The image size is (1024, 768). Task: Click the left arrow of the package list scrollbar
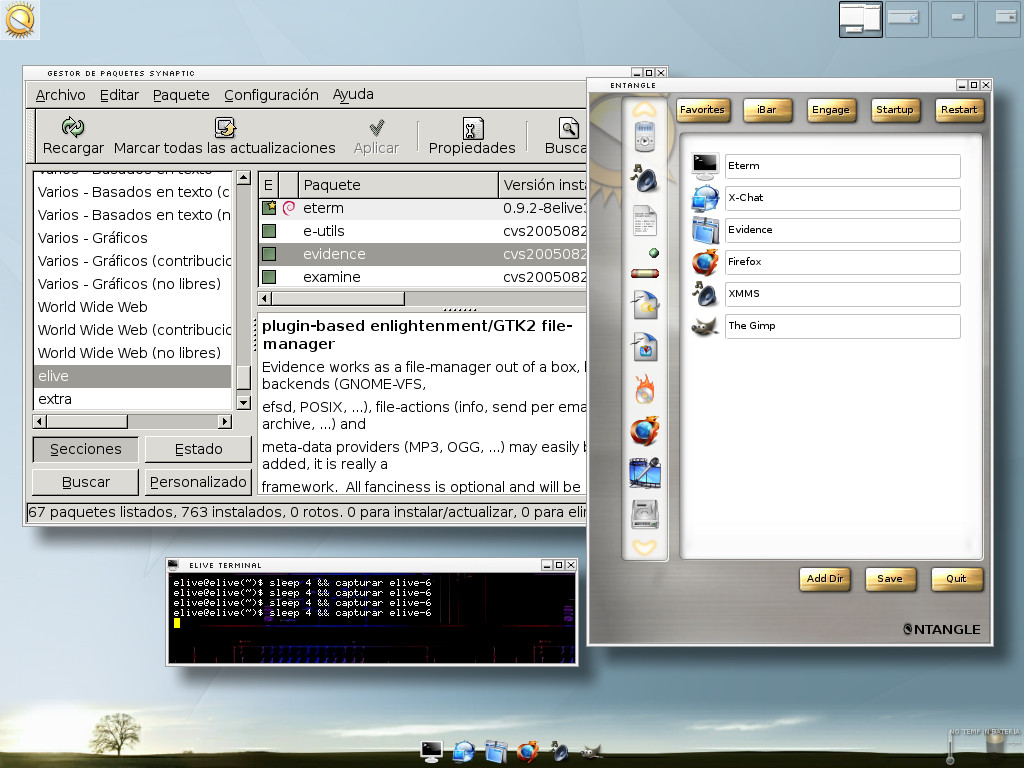click(265, 299)
